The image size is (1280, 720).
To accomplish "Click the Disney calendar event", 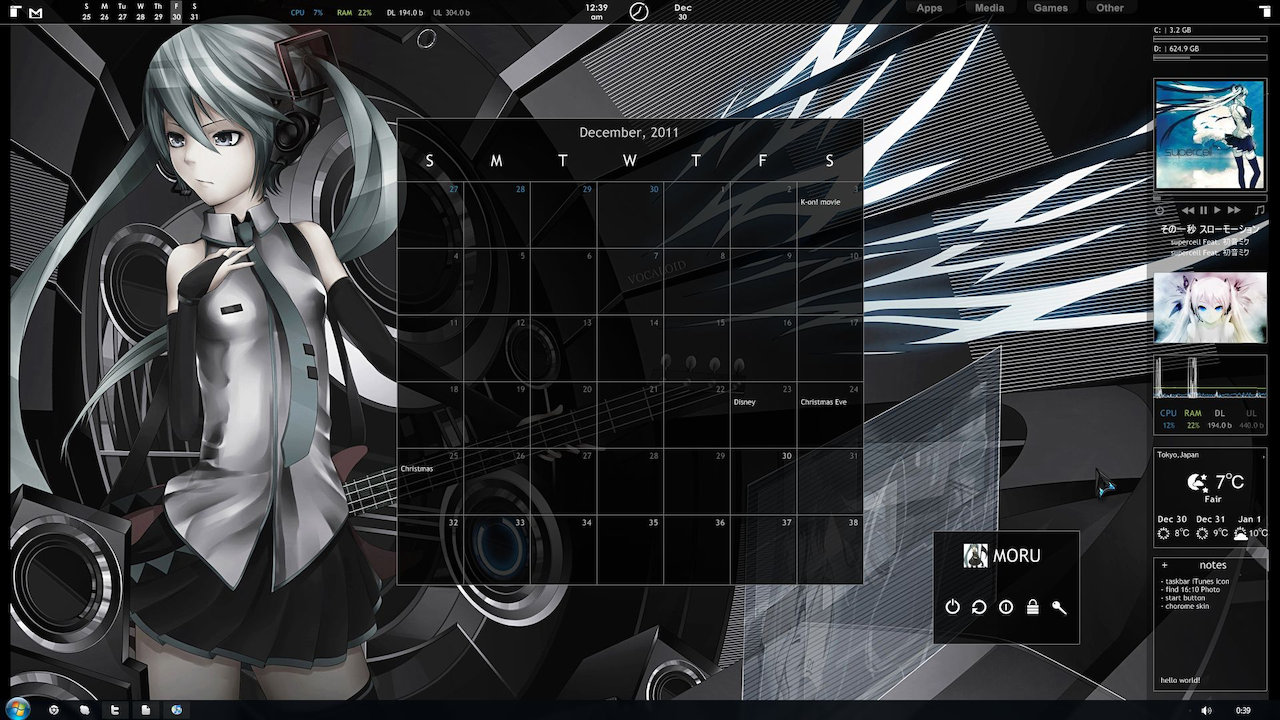I will pyautogui.click(x=744, y=402).
